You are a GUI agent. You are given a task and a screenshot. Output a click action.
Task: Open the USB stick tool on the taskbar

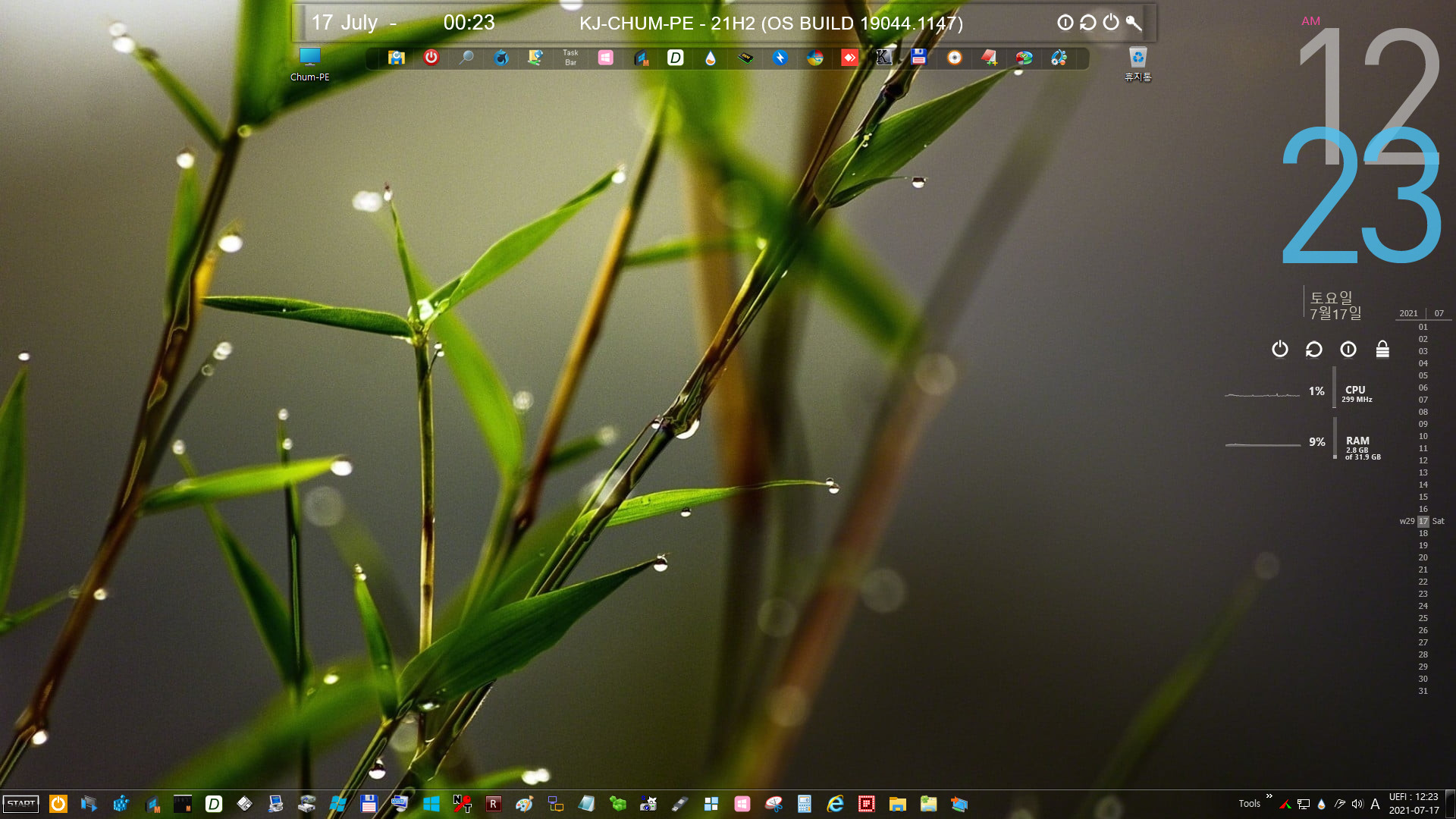tap(680, 804)
